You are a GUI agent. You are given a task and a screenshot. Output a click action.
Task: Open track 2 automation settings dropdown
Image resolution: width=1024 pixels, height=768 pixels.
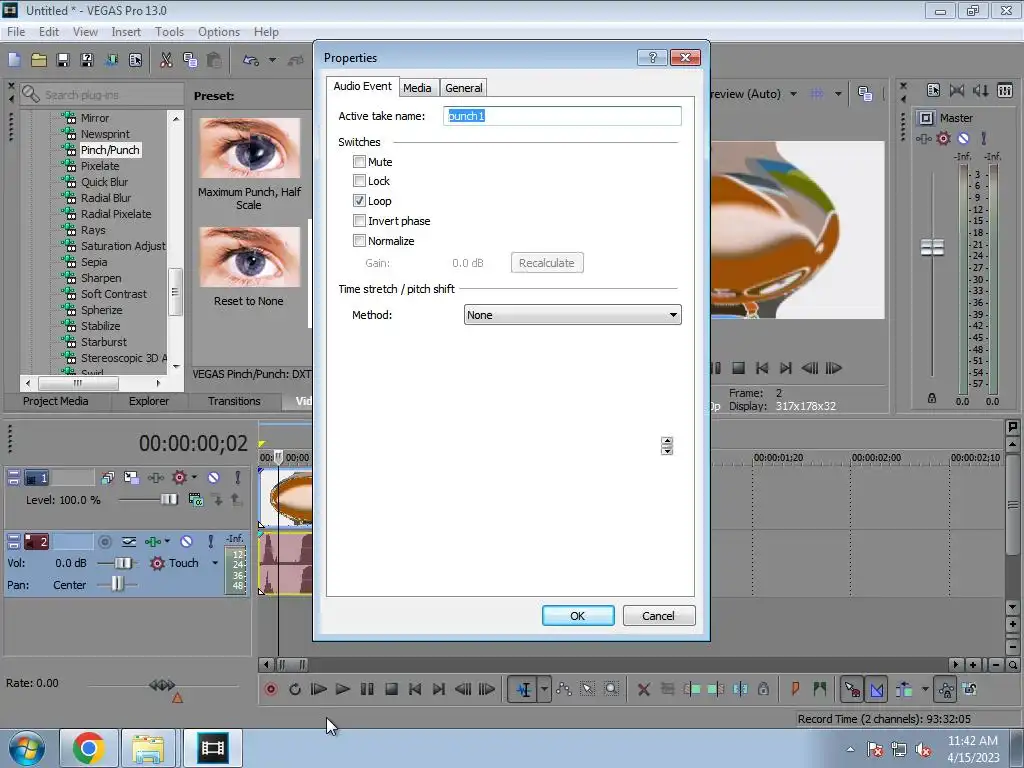point(167,541)
